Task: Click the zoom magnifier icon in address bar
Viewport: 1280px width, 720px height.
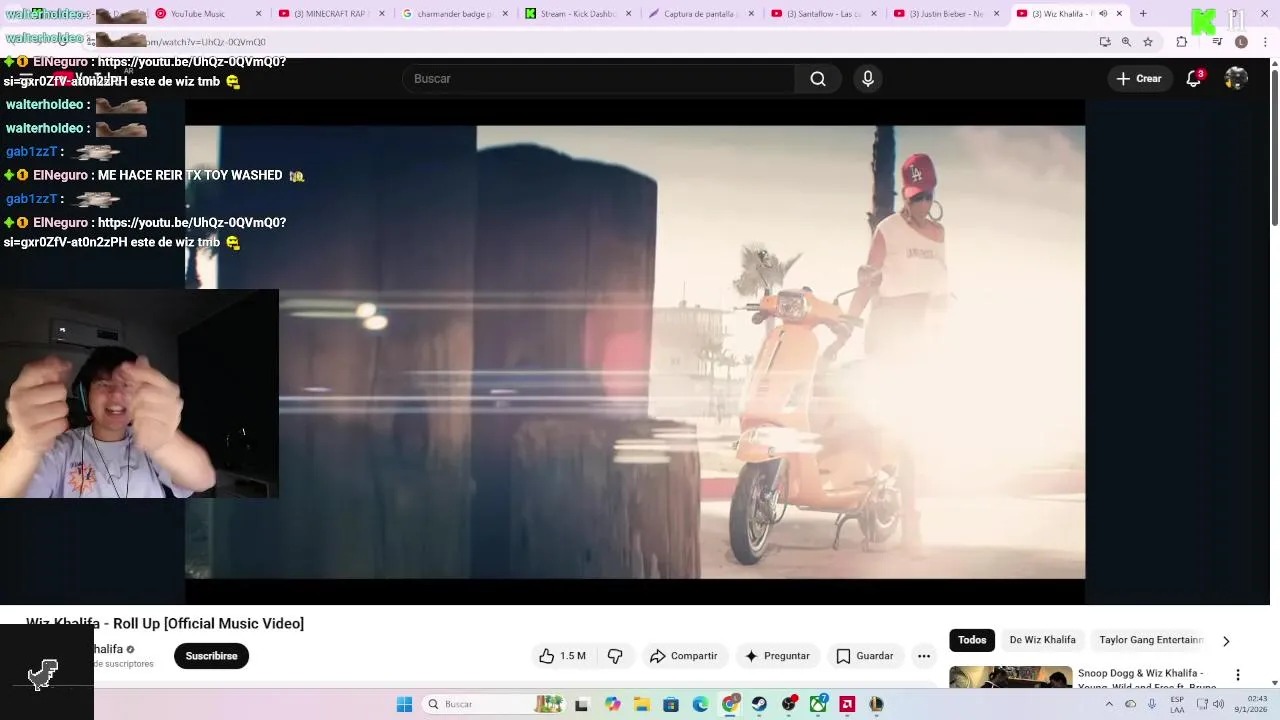Action: click(1126, 42)
